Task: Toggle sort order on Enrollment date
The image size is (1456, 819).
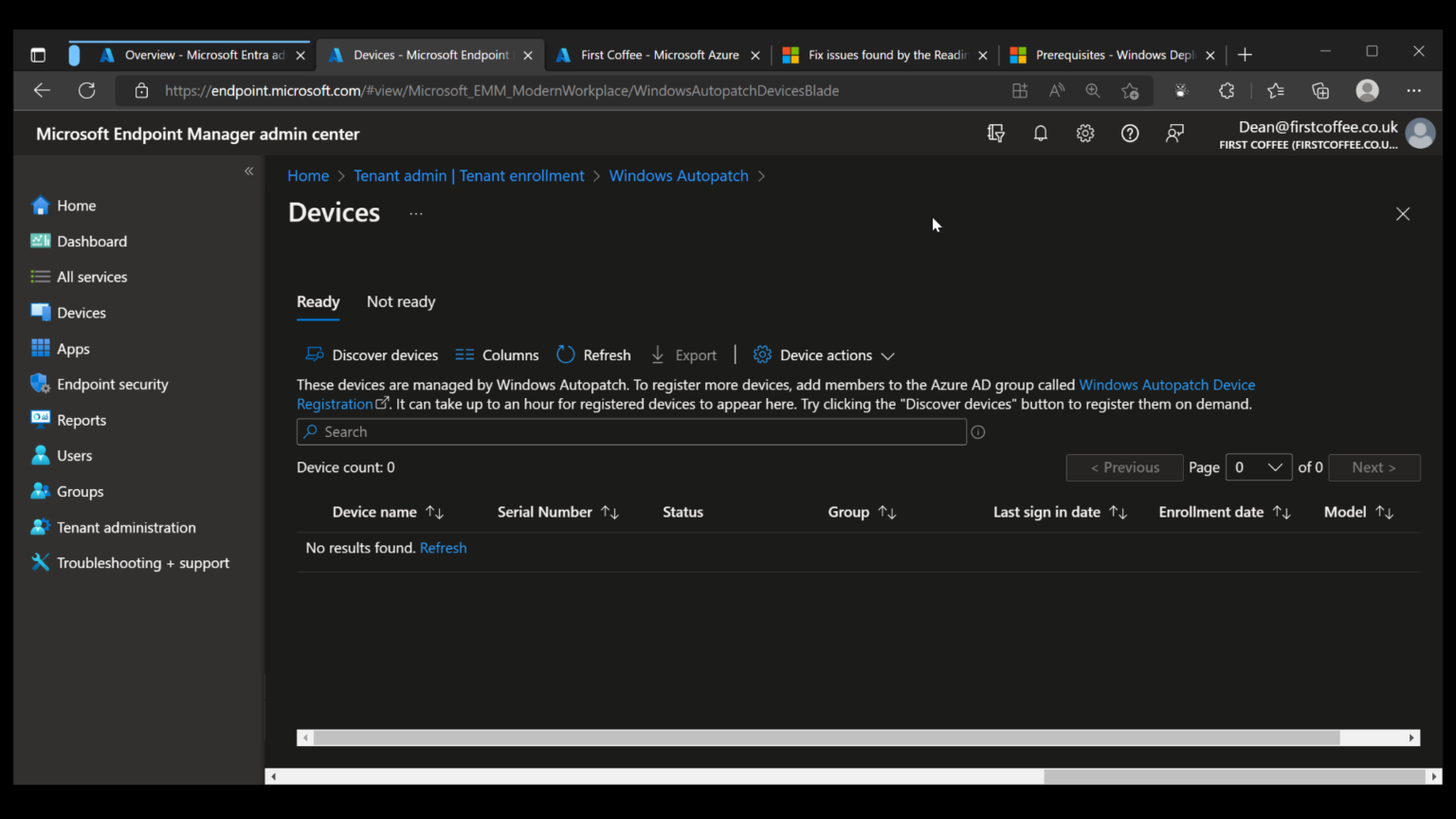Action: tap(1283, 512)
